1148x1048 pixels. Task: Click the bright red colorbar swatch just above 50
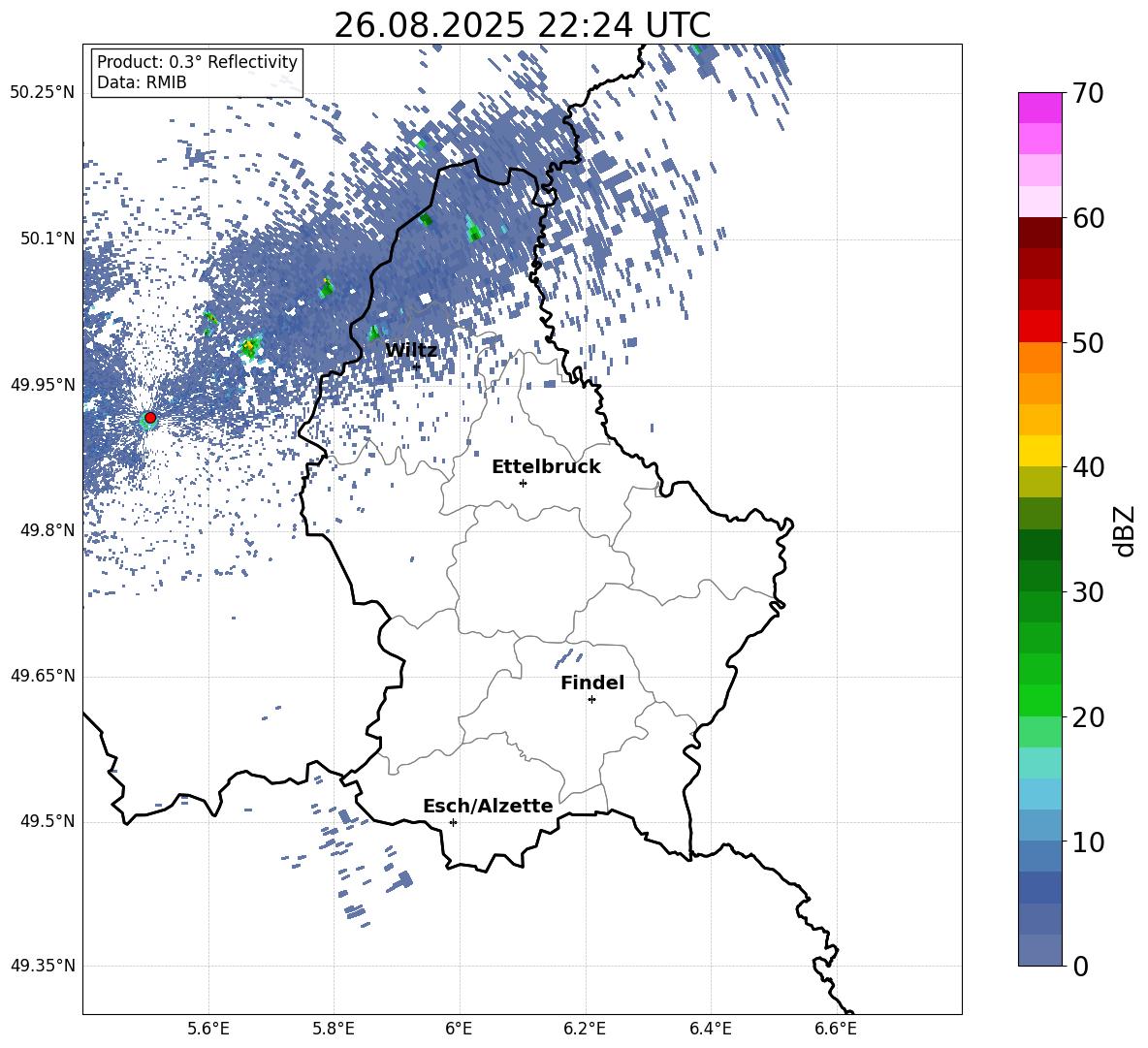[x=1039, y=327]
